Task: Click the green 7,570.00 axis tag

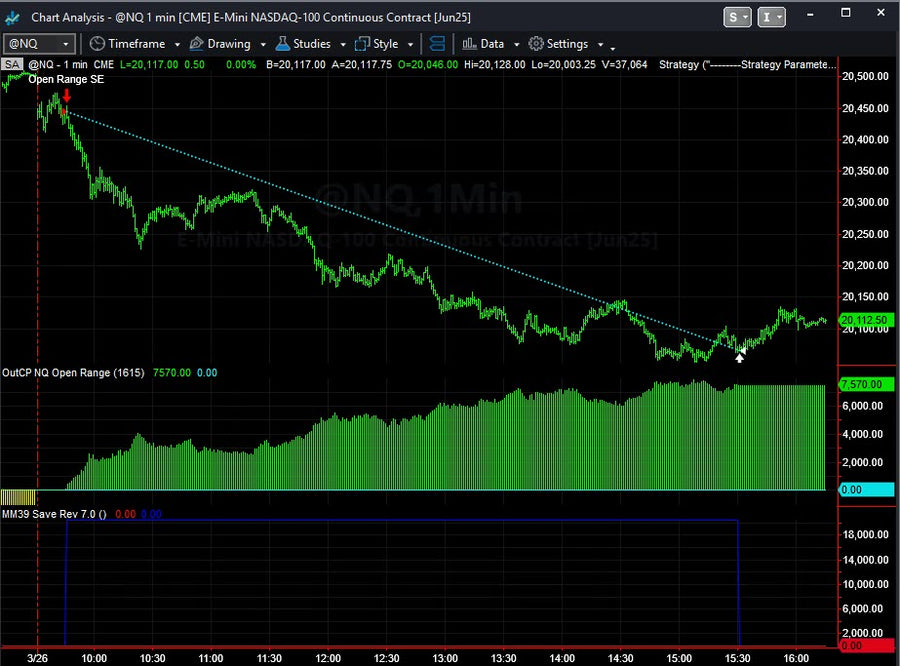Action: point(866,384)
